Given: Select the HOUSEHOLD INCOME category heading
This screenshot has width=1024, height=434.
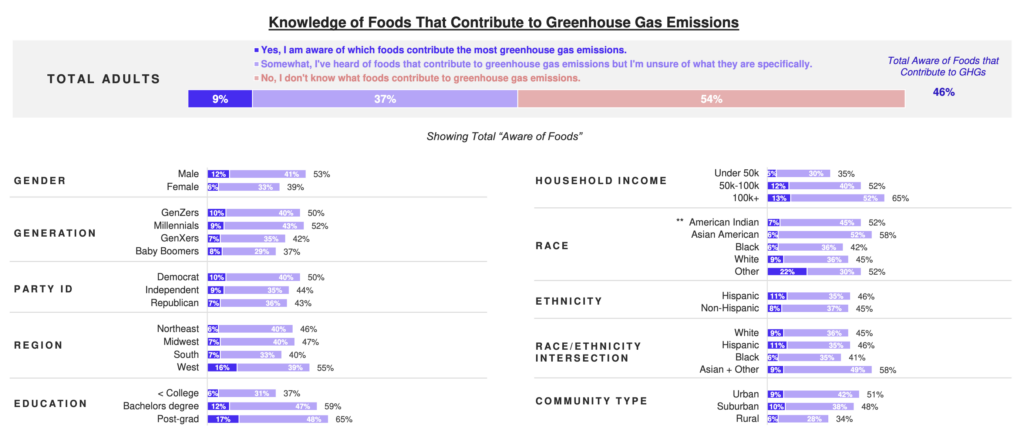Looking at the screenshot, I should point(601,181).
